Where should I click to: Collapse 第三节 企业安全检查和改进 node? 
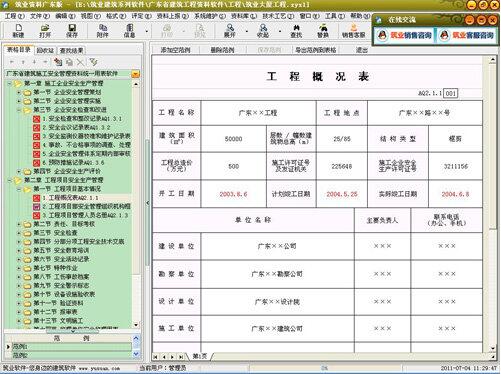[19, 110]
